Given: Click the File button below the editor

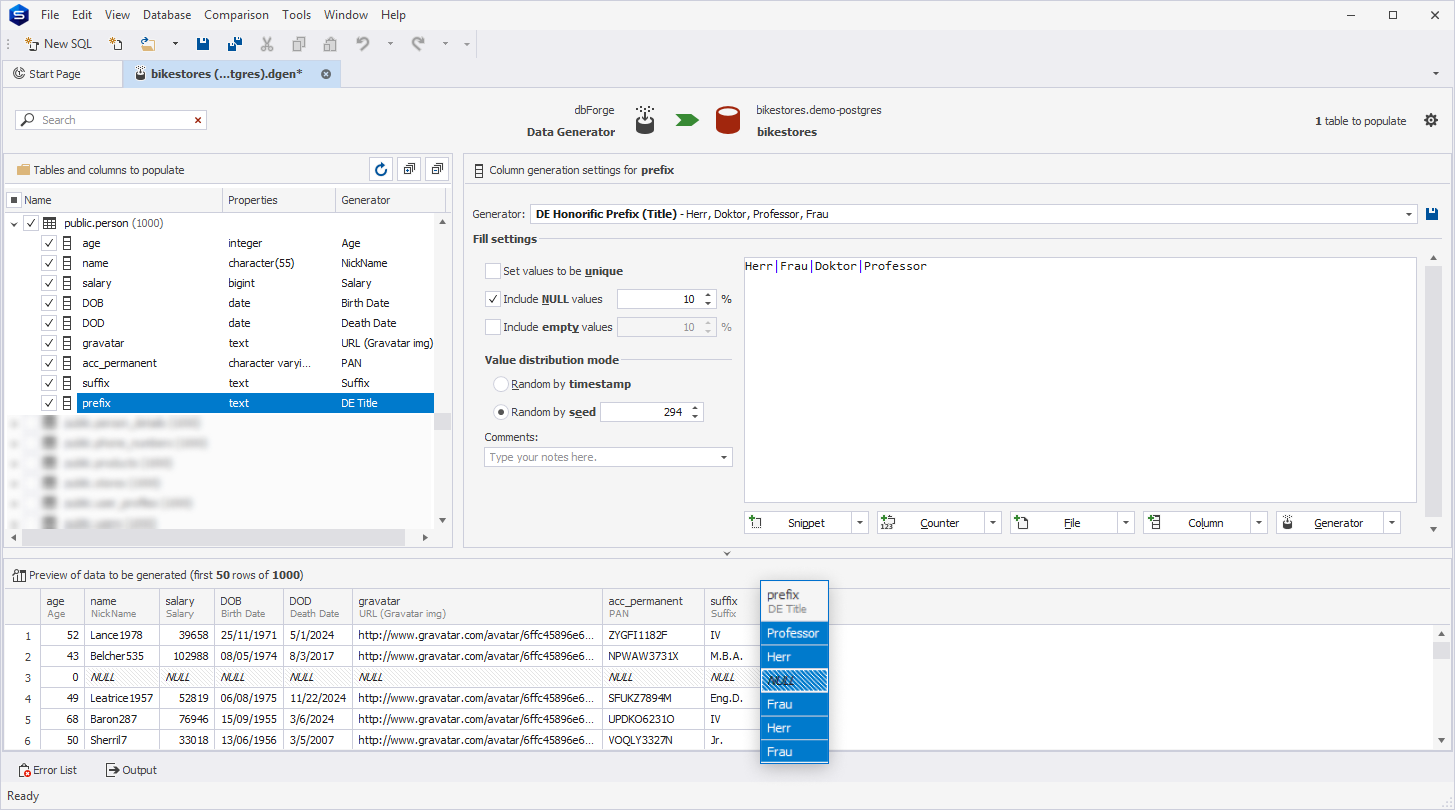Looking at the screenshot, I should point(1064,523).
